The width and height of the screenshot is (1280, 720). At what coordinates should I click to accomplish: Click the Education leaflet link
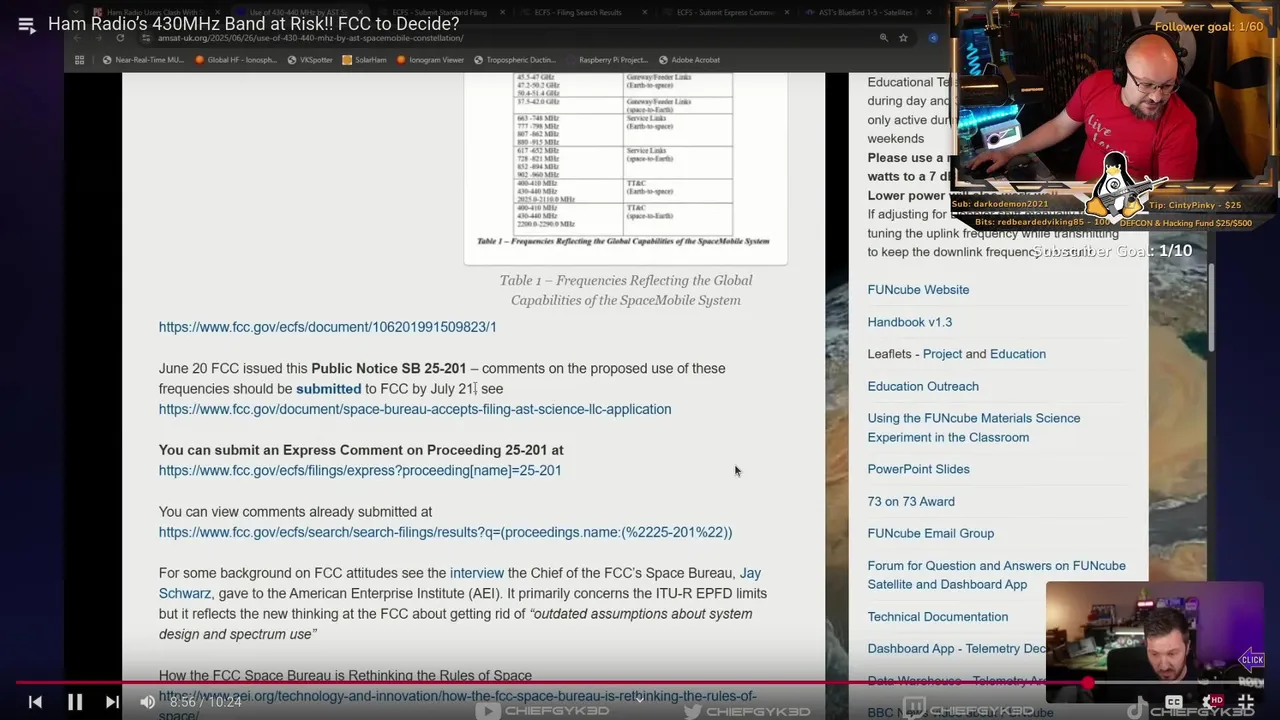1017,354
